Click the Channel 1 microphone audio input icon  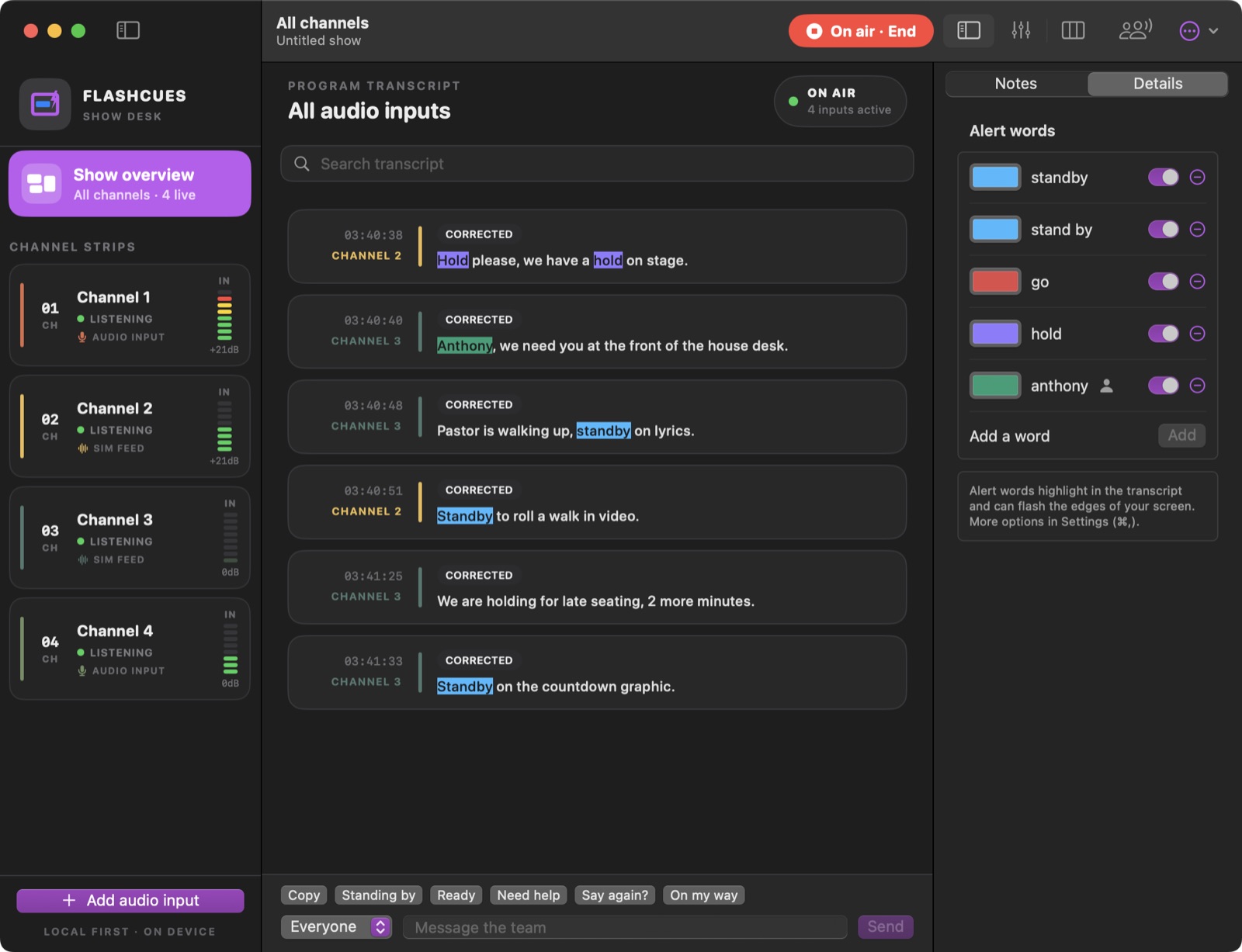click(82, 337)
